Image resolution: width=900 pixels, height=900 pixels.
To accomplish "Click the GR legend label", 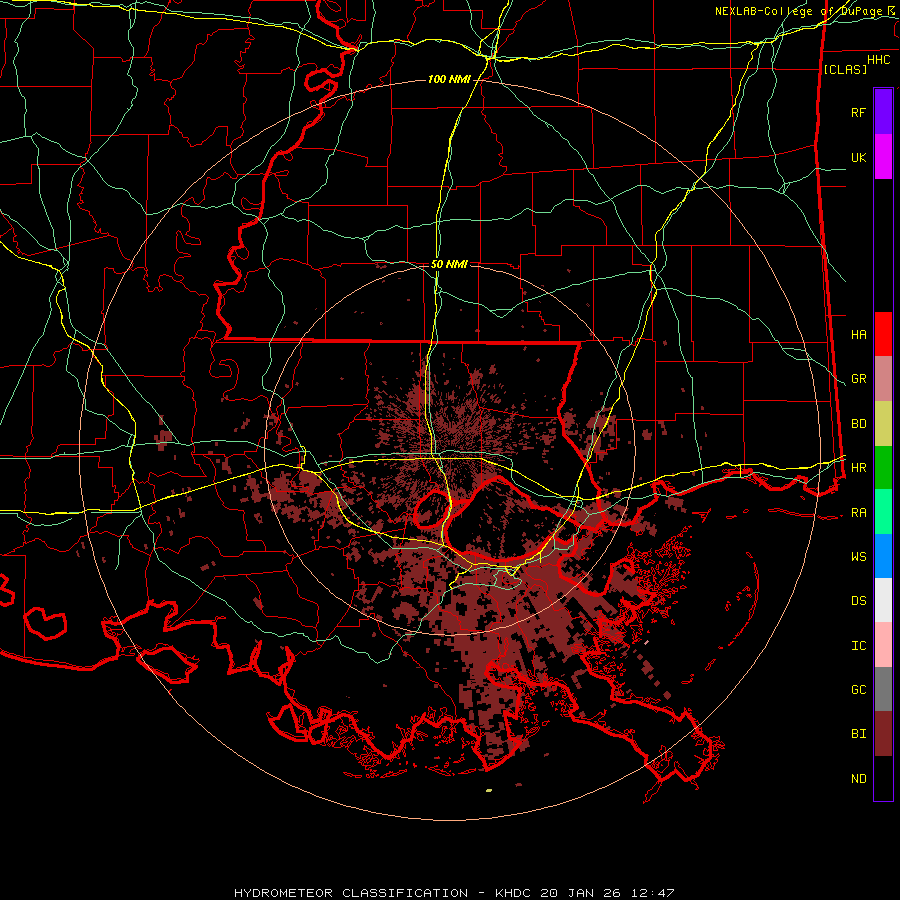I will (859, 379).
